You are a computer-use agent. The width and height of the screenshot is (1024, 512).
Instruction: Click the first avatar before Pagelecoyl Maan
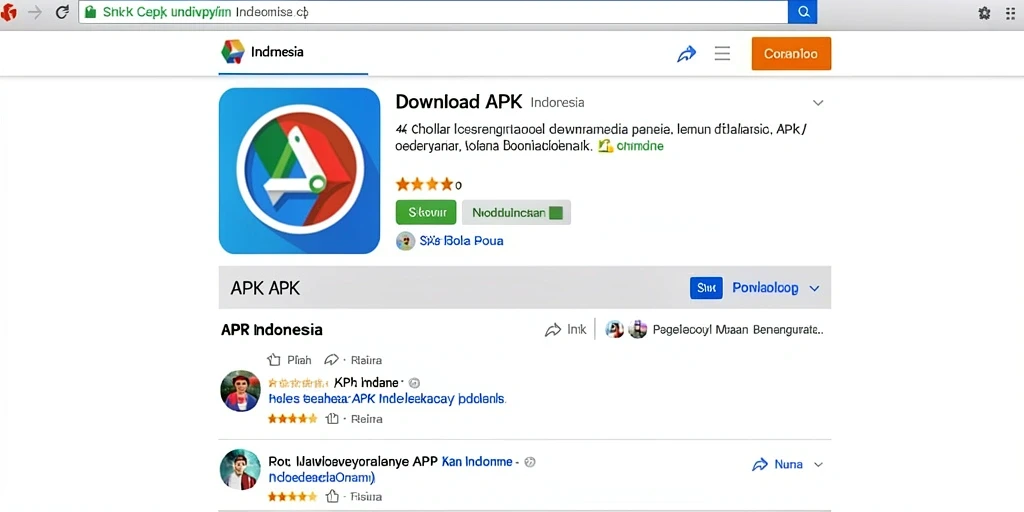tap(615, 329)
